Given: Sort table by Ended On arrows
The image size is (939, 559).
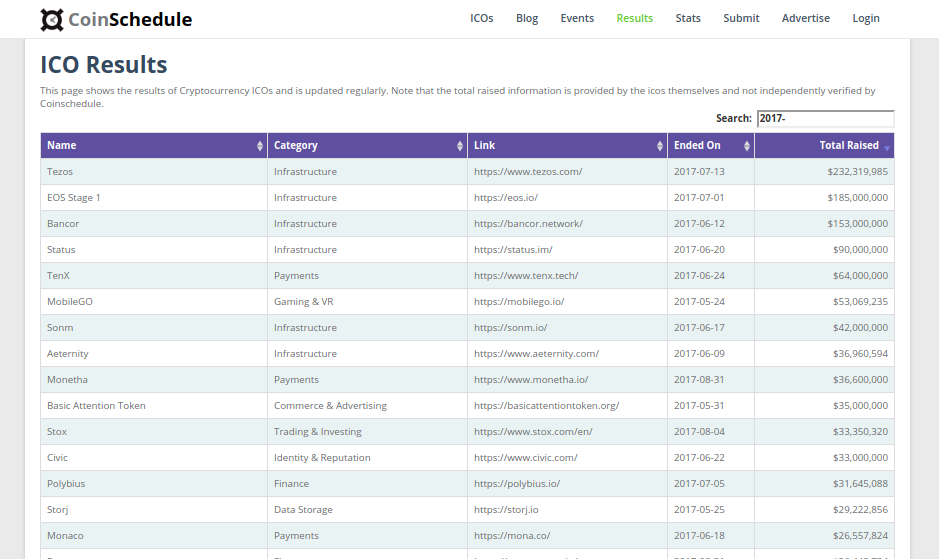Looking at the screenshot, I should [746, 146].
